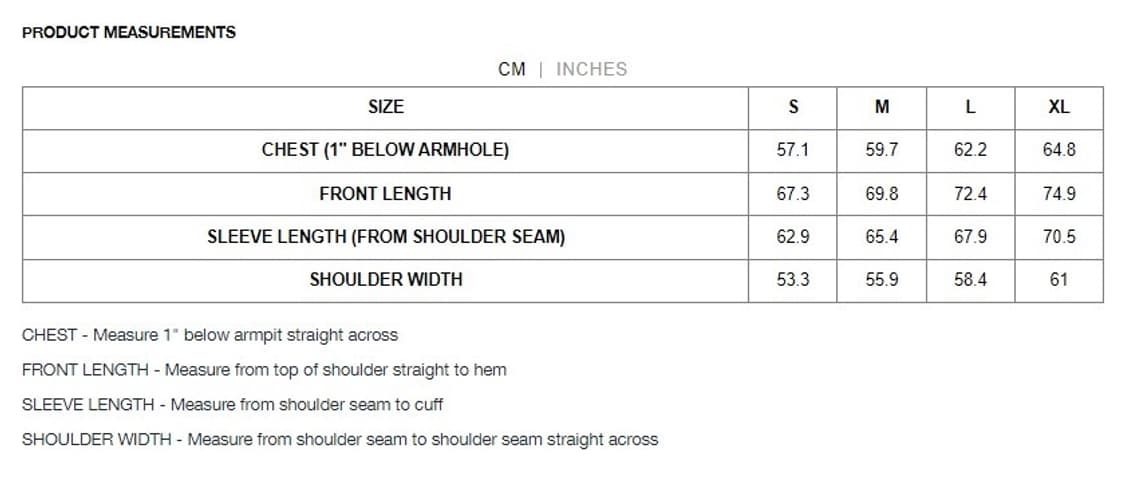Click the sleeve length value 67.9
The height and width of the screenshot is (486, 1125).
(x=970, y=237)
